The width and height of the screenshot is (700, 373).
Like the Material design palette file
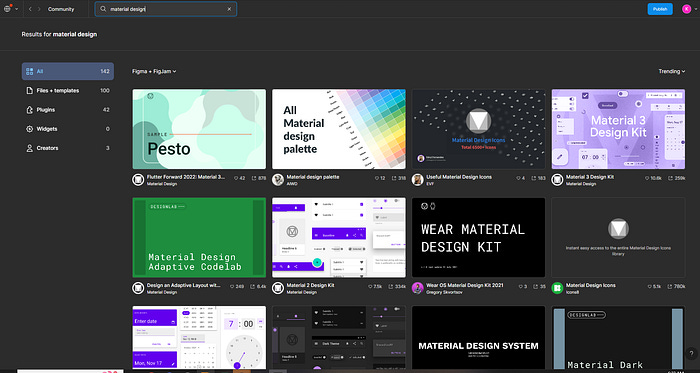(376, 178)
